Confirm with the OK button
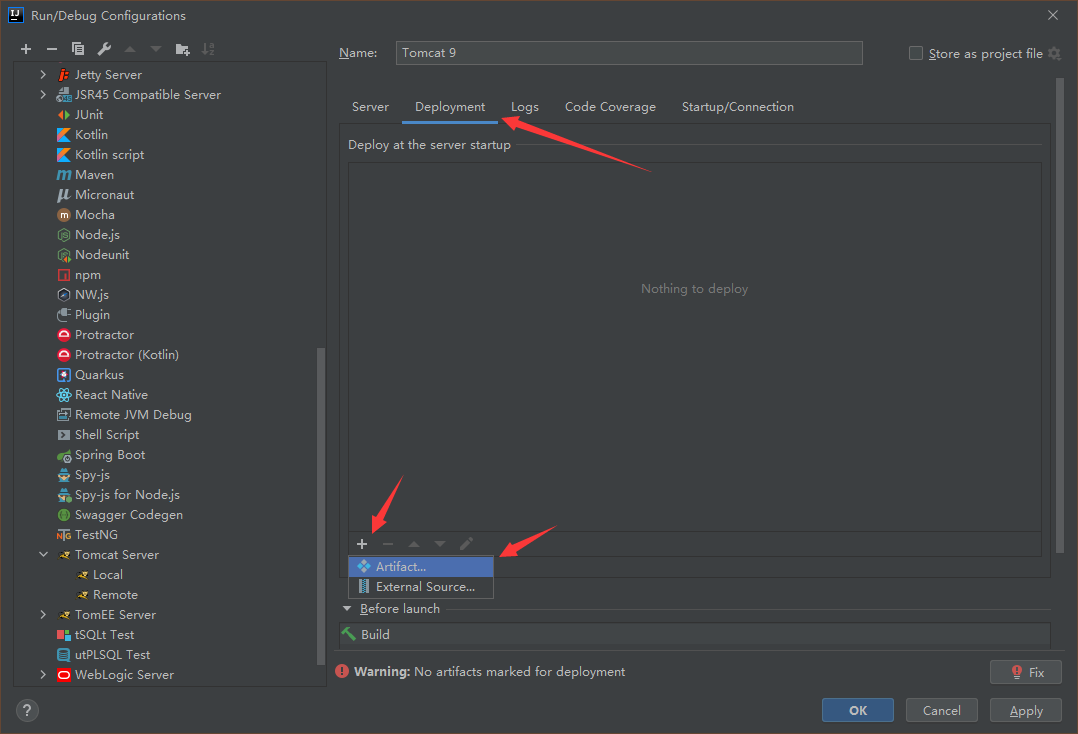 [x=857, y=711]
